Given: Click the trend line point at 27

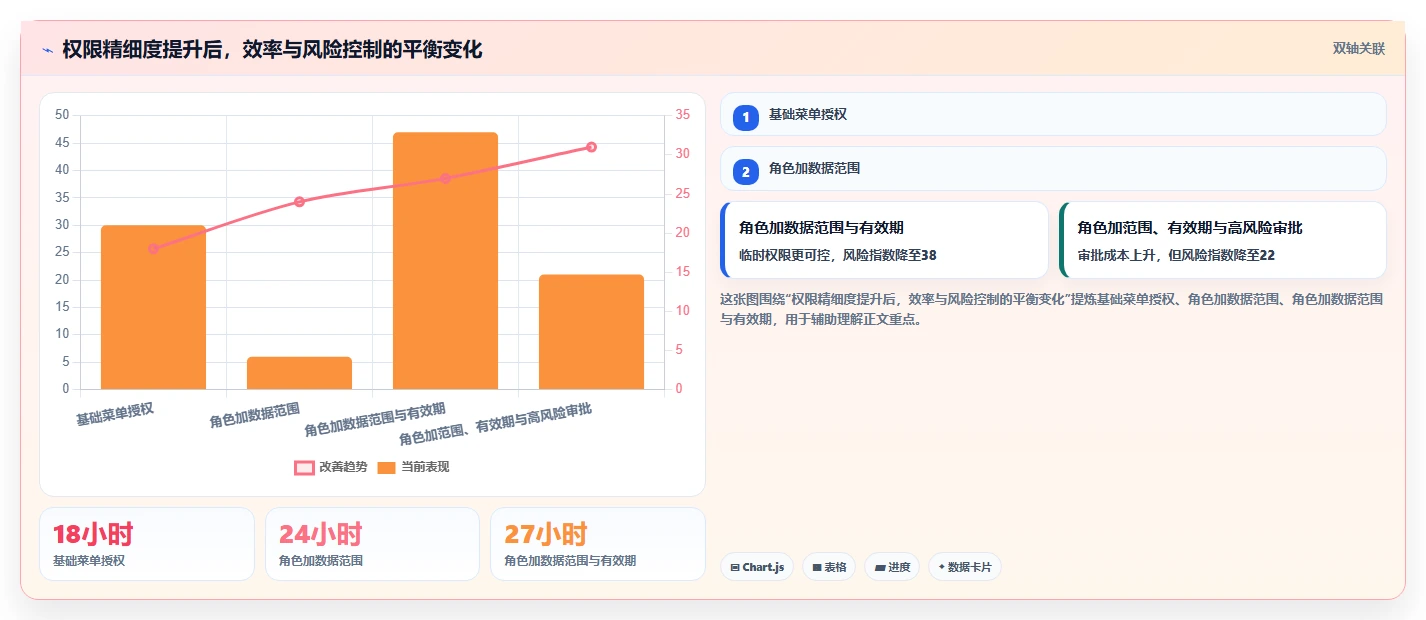Looking at the screenshot, I should pyautogui.click(x=445, y=178).
